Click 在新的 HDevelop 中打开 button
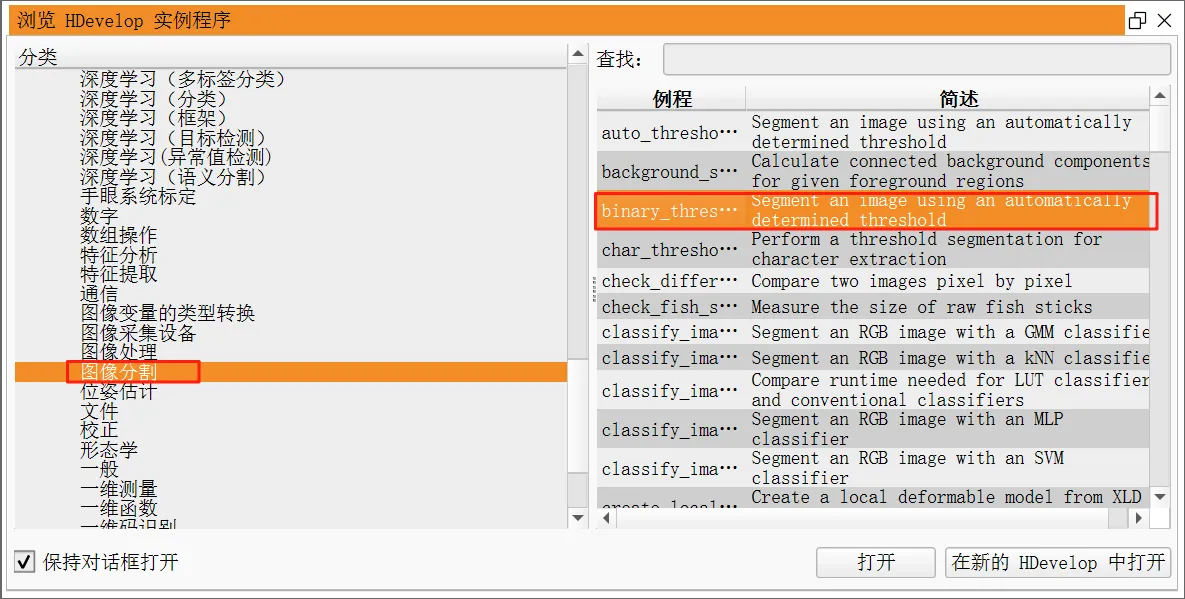 tap(1057, 562)
